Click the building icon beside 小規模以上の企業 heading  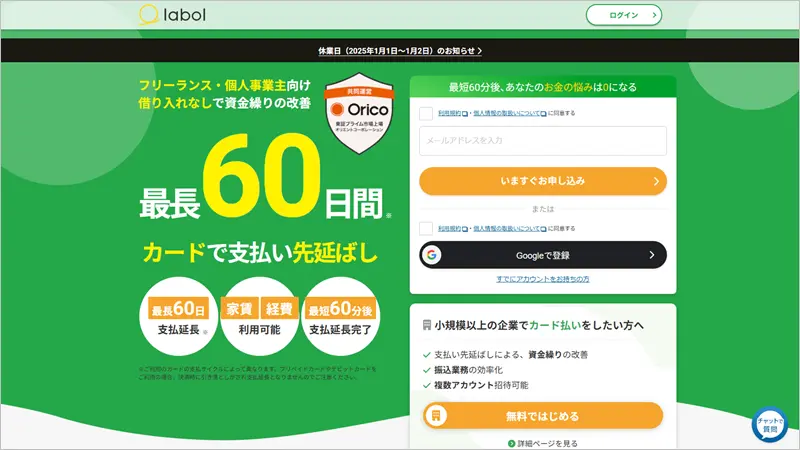[x=428, y=326]
